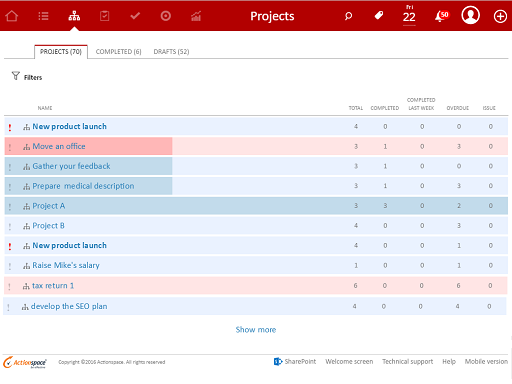Open the Gather your feedback project

pyautogui.click(x=71, y=166)
